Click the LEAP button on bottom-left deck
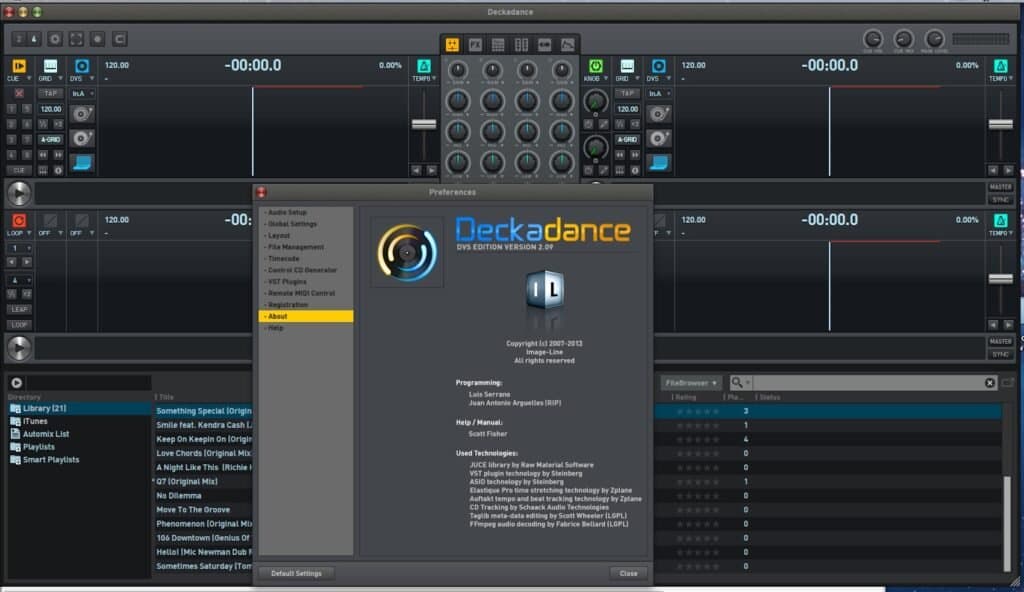The width and height of the screenshot is (1024, 592). 19,309
